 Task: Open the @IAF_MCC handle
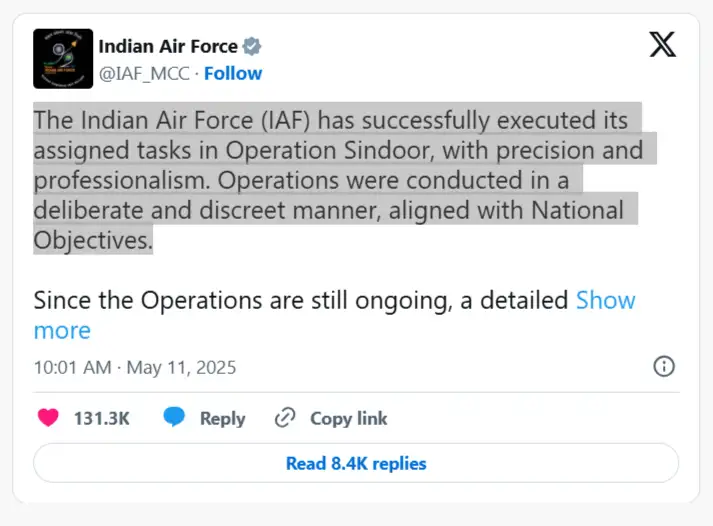point(143,73)
